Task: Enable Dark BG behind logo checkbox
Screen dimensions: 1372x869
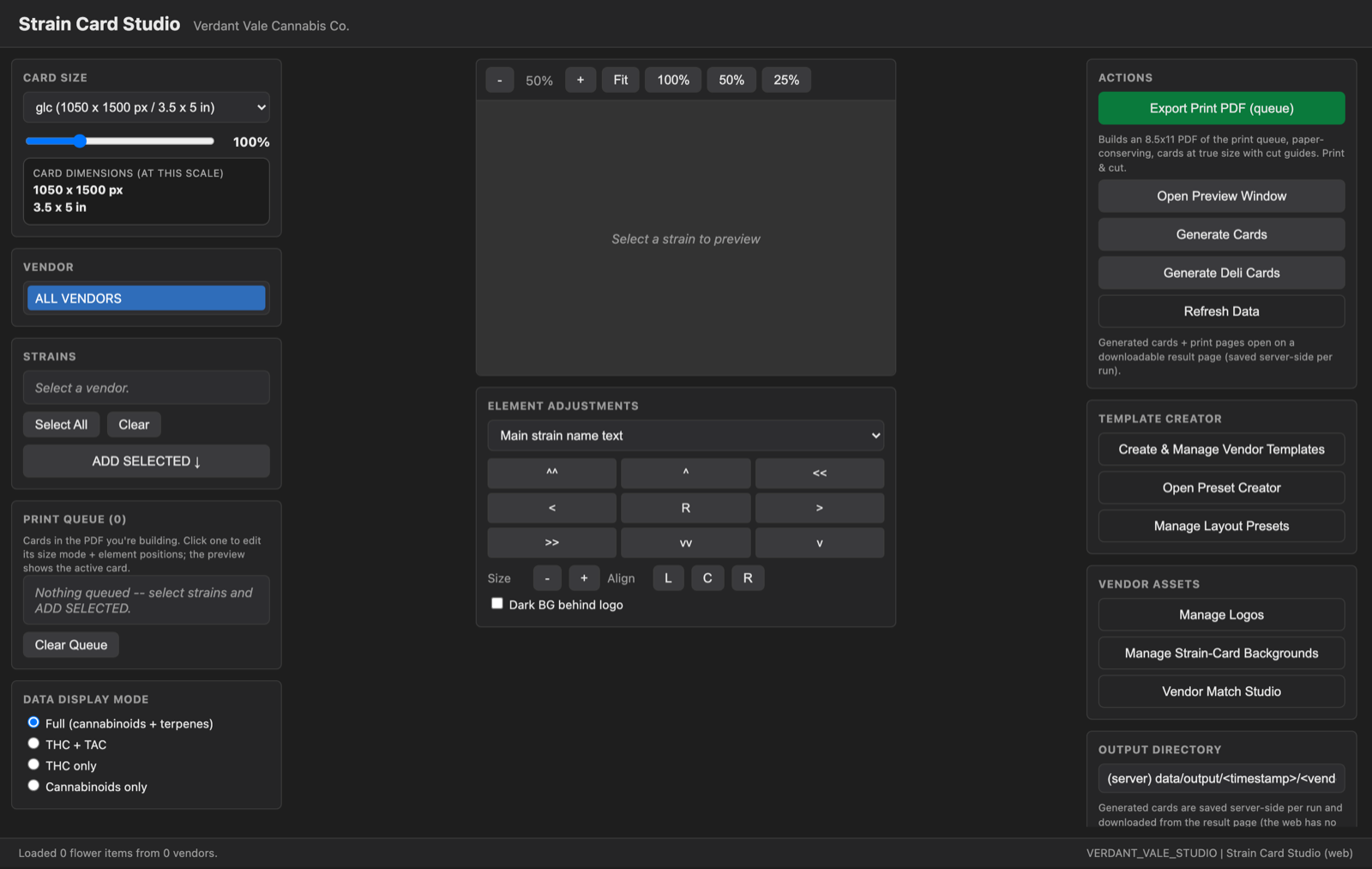Action: (x=497, y=603)
